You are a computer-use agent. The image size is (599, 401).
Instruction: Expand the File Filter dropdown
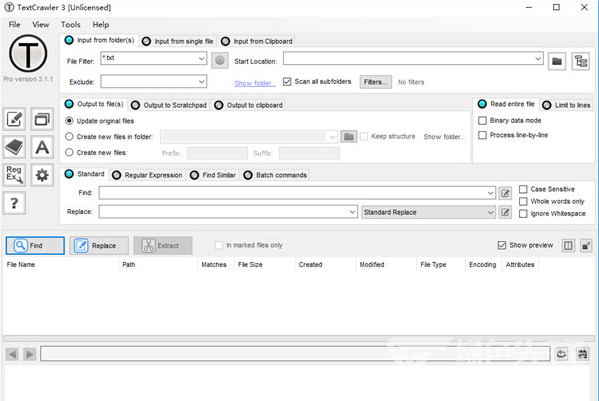click(201, 58)
